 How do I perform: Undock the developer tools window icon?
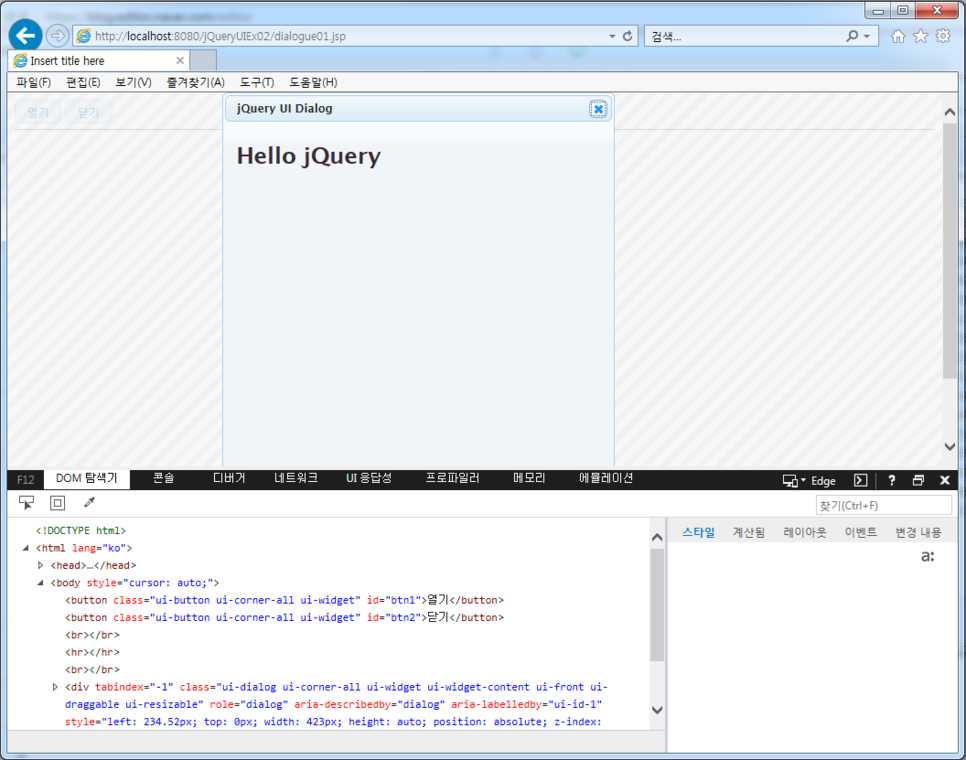coord(918,480)
